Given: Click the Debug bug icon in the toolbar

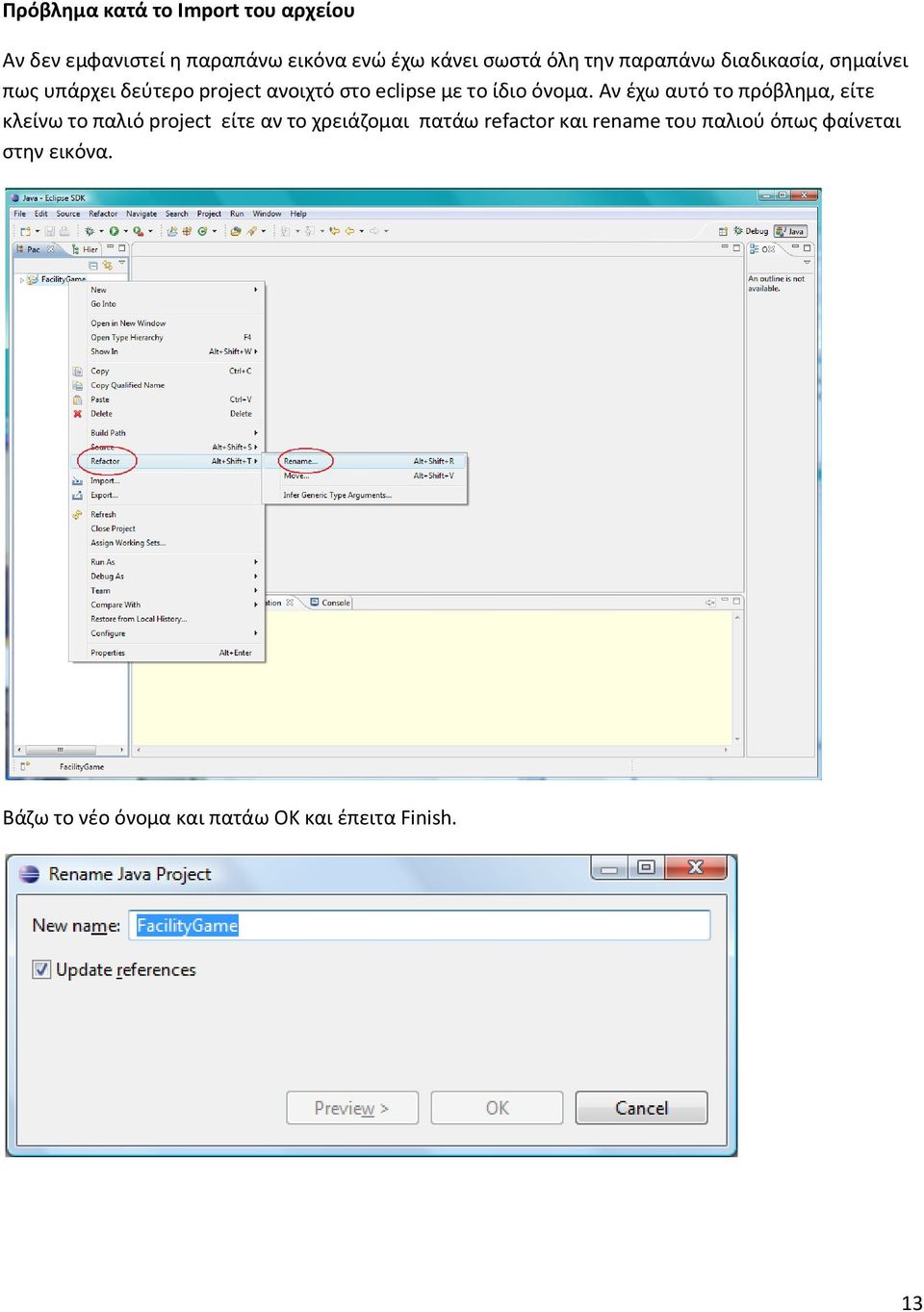Looking at the screenshot, I should pos(90,231).
